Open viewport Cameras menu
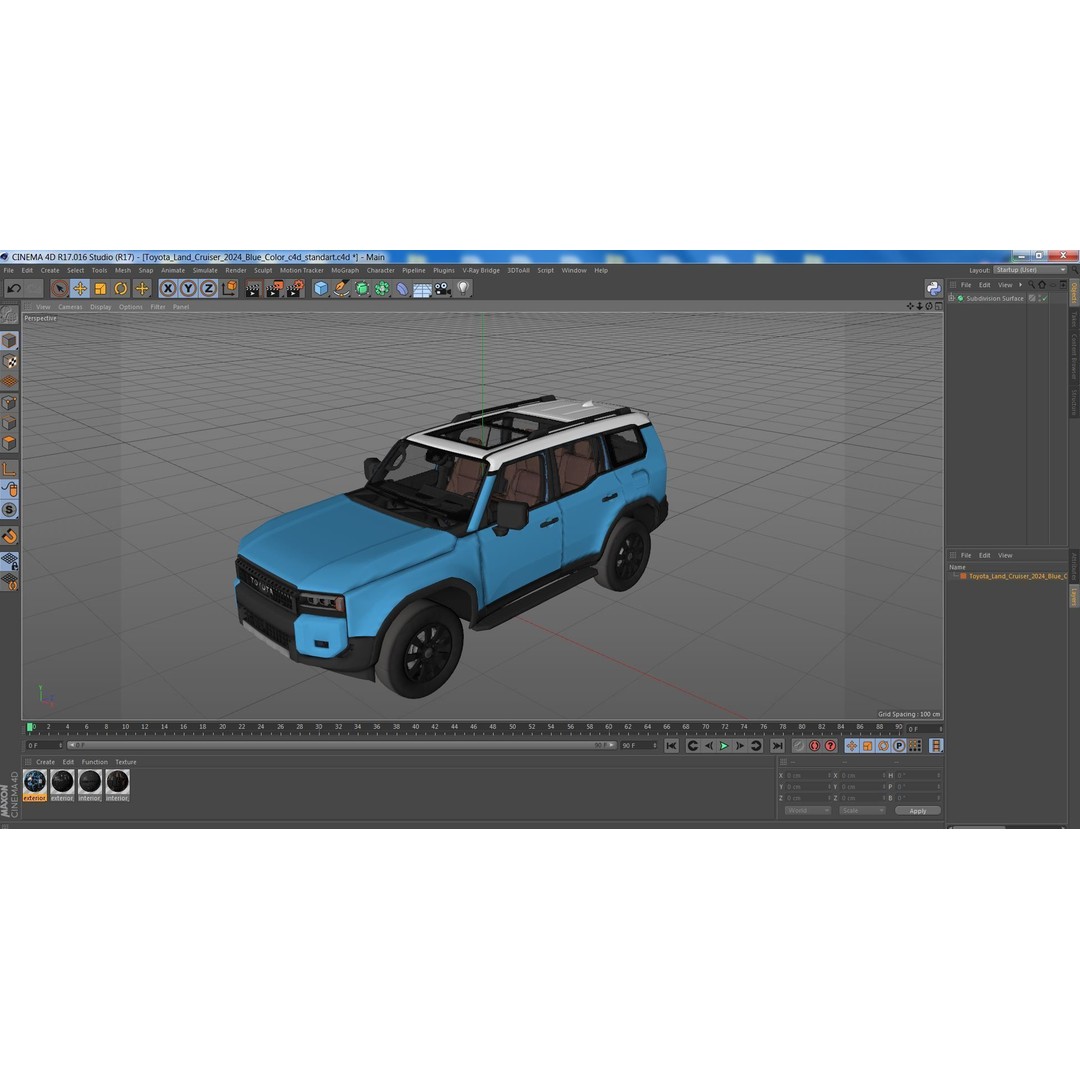1080x1080 pixels. coord(70,307)
